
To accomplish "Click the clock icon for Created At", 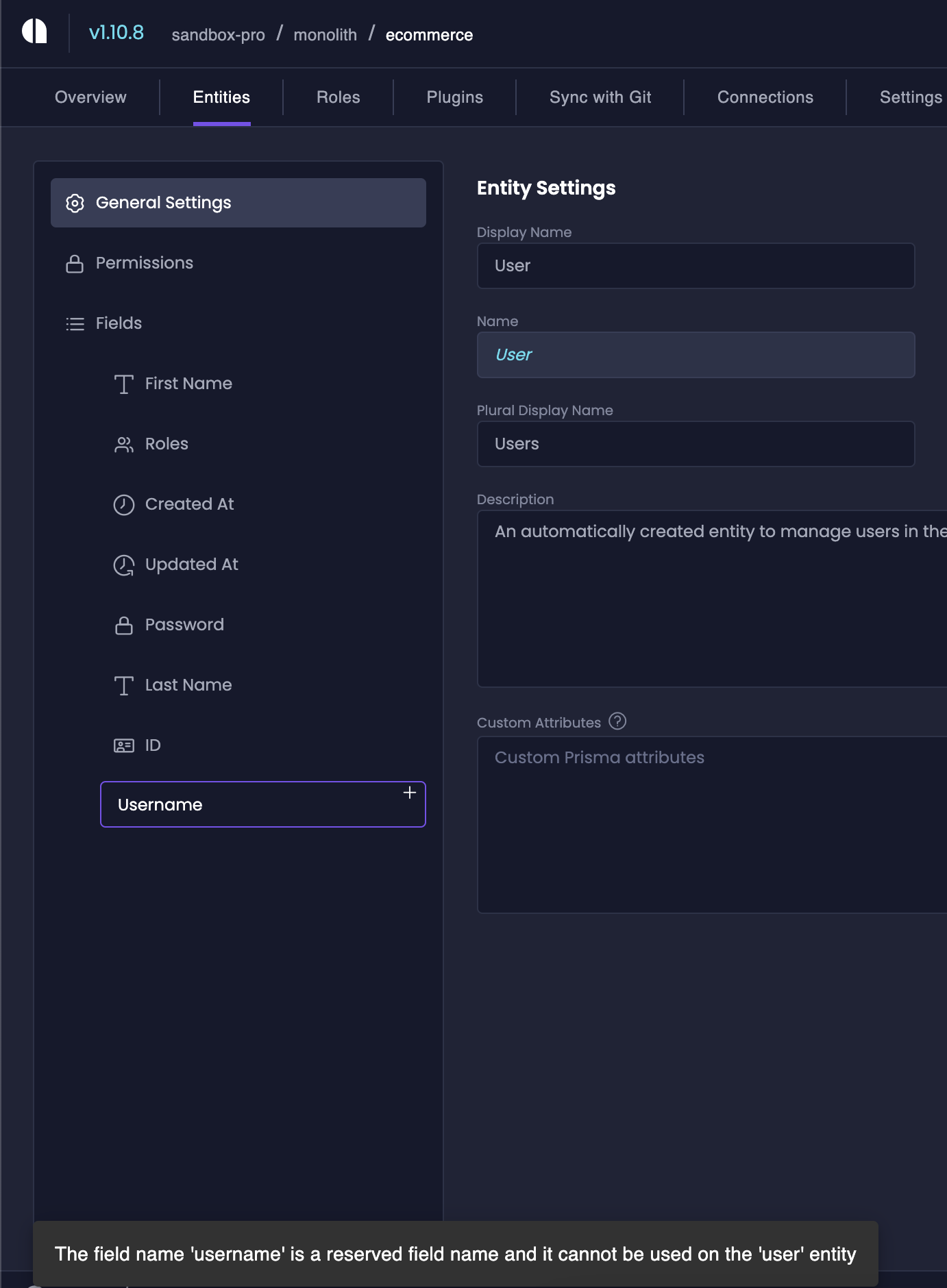I will [x=124, y=505].
